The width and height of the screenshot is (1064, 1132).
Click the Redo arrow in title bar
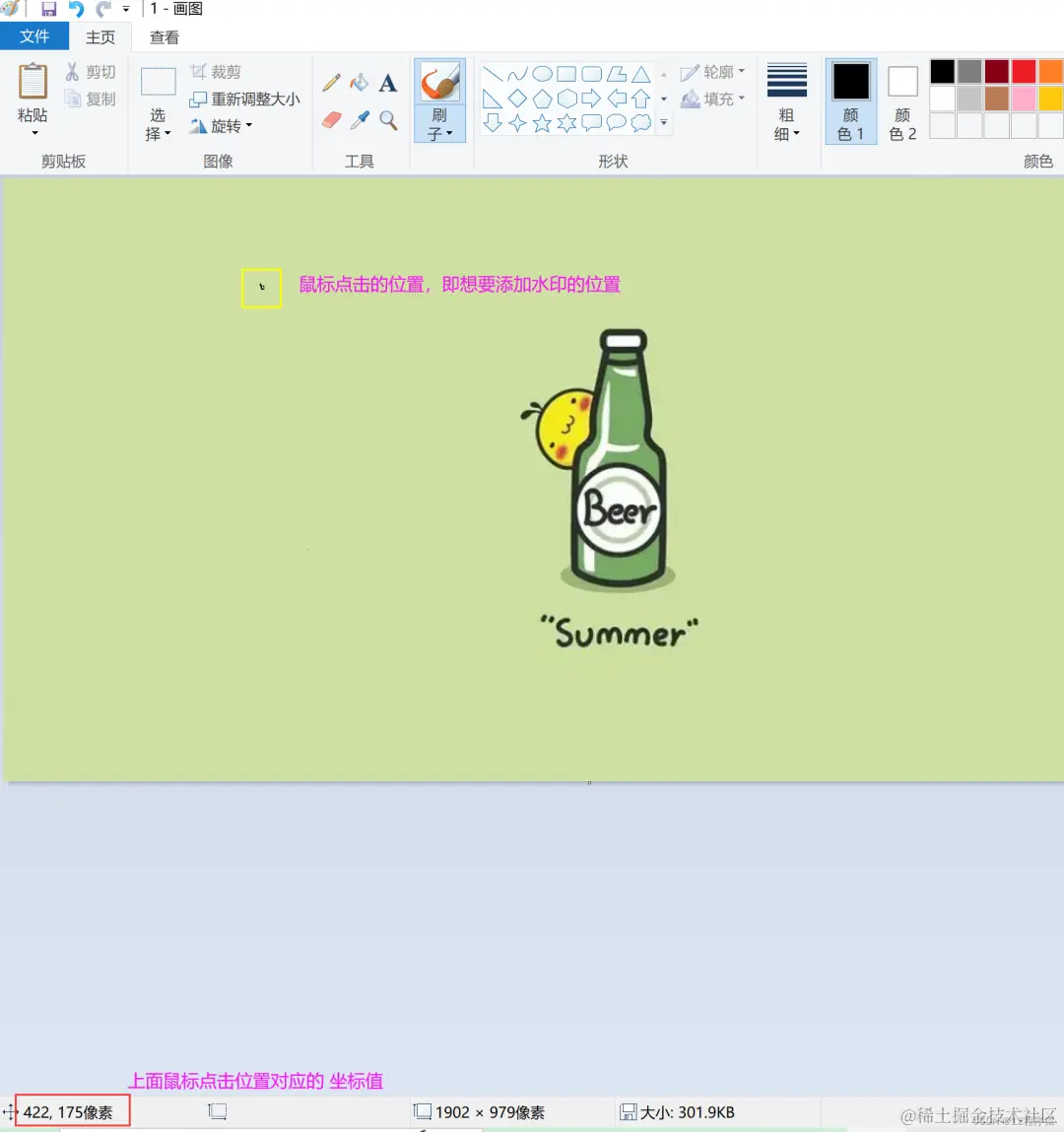coord(103,9)
